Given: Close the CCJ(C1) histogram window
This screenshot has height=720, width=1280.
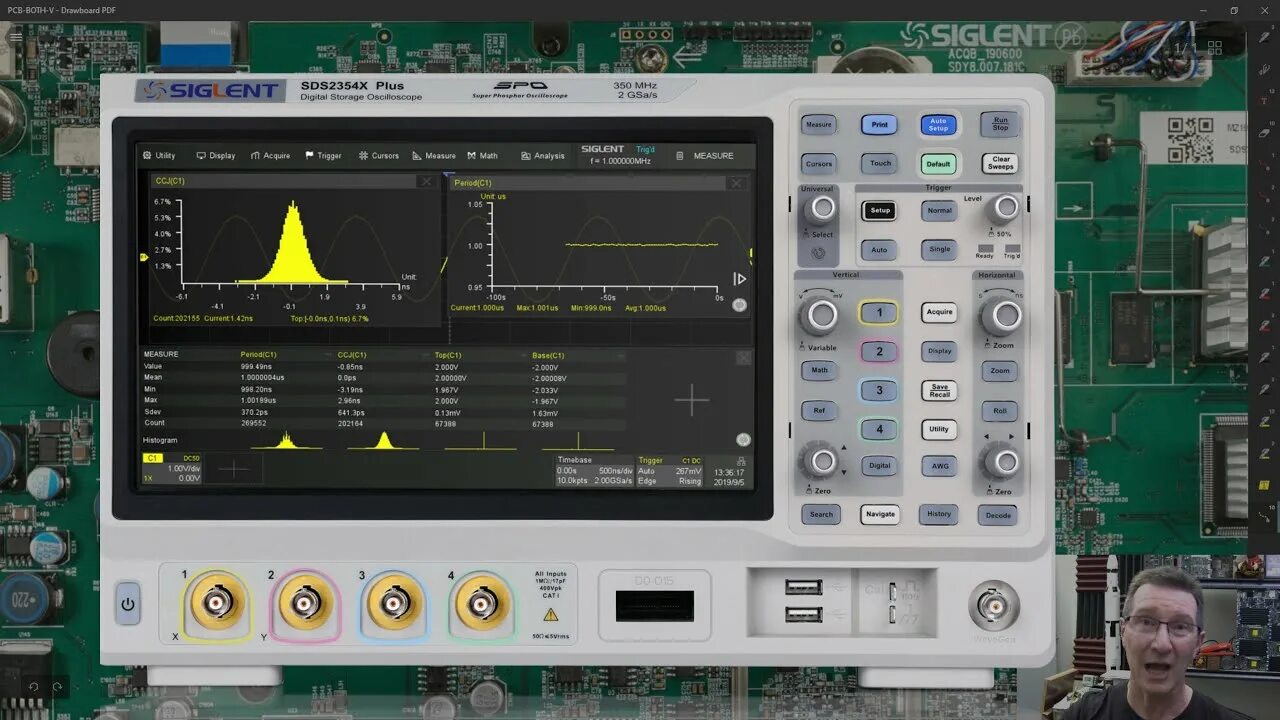Looking at the screenshot, I should point(427,182).
